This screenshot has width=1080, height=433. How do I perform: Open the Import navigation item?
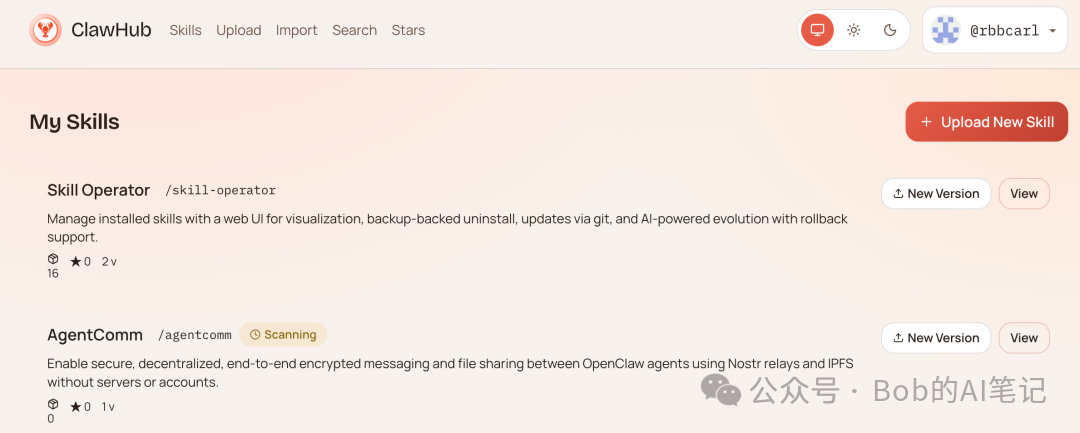point(296,30)
